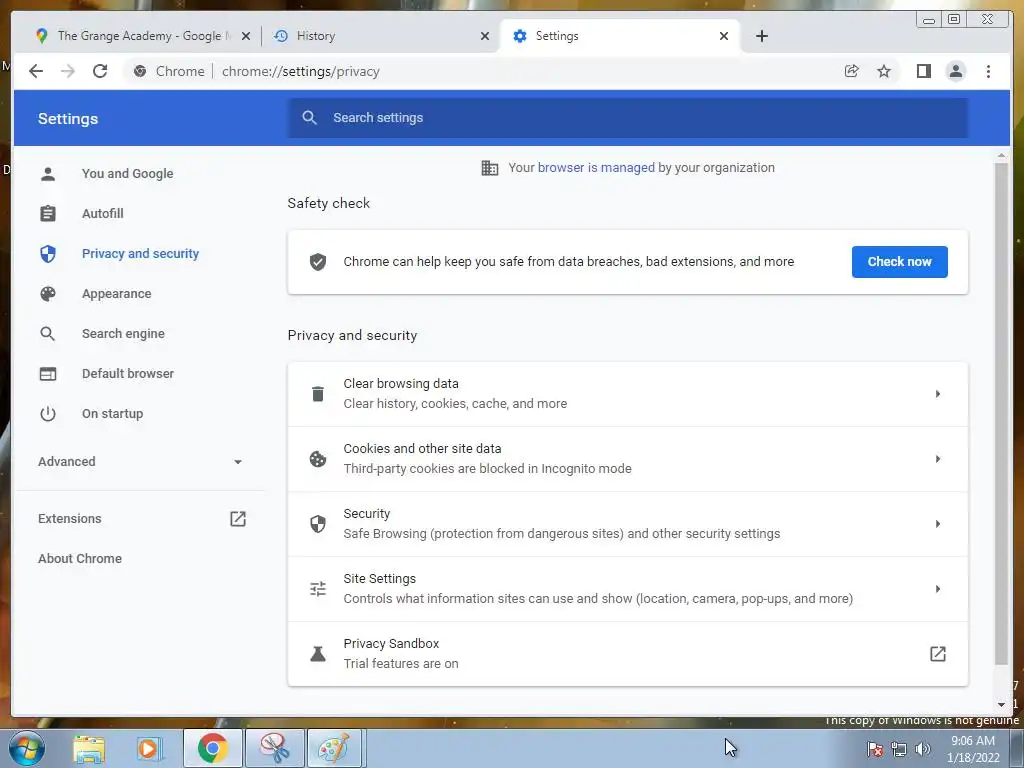Click the Chrome site info icon in address bar
Image resolution: width=1024 pixels, height=768 pixels.
[x=140, y=71]
